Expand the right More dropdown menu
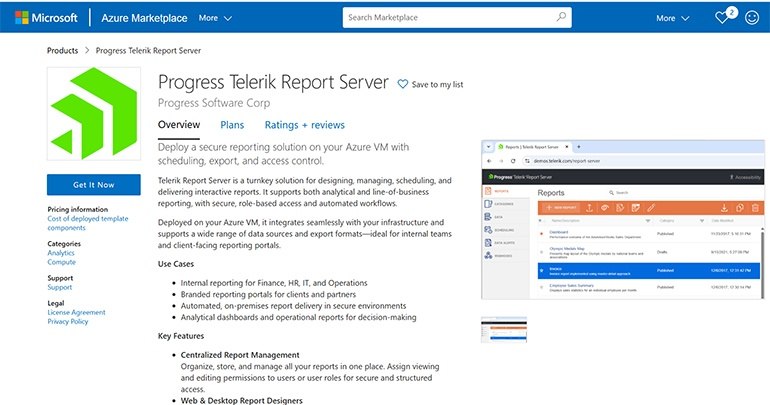 672,18
